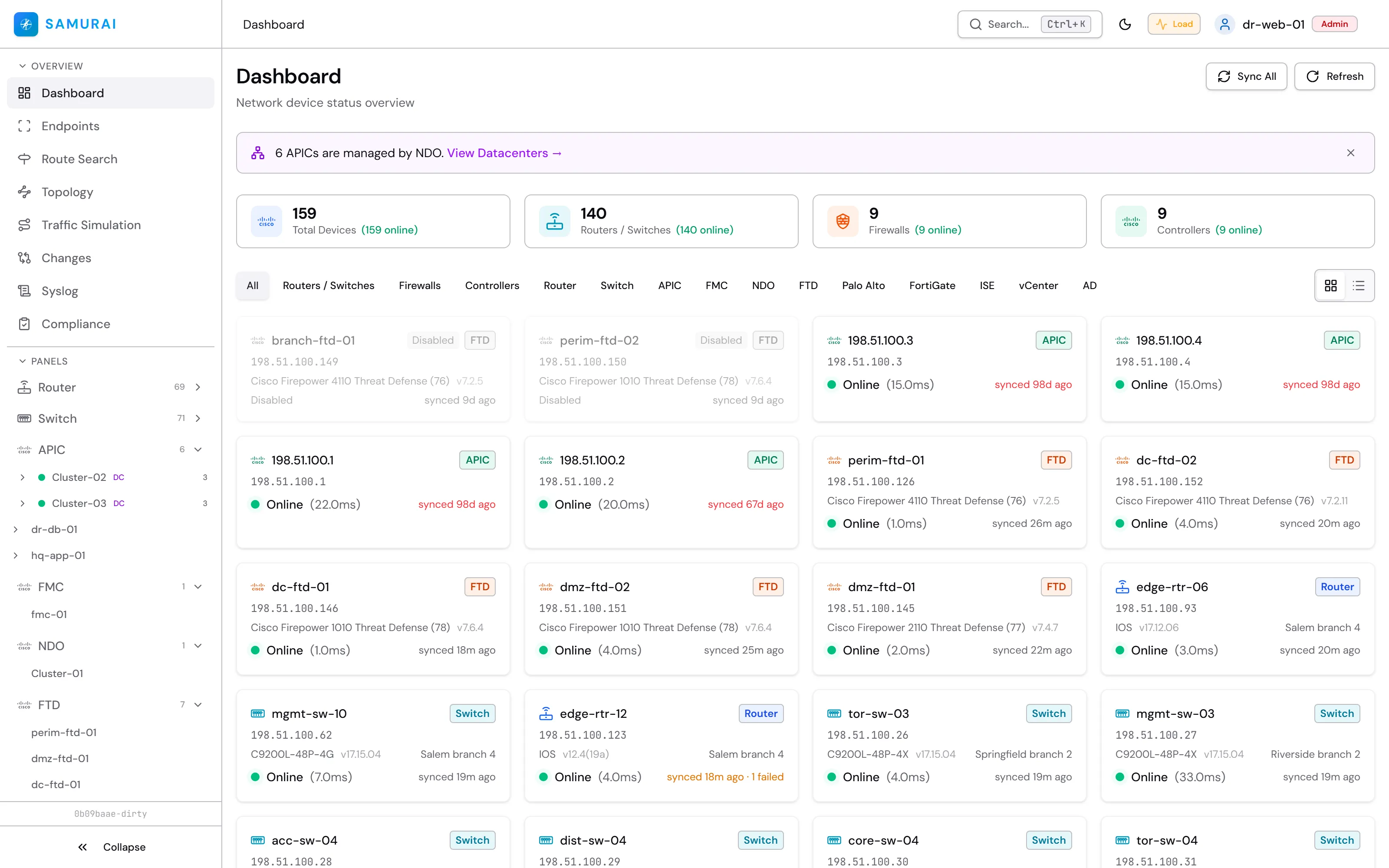Focus the Search field
The image size is (1389, 868).
pyautogui.click(x=1030, y=24)
